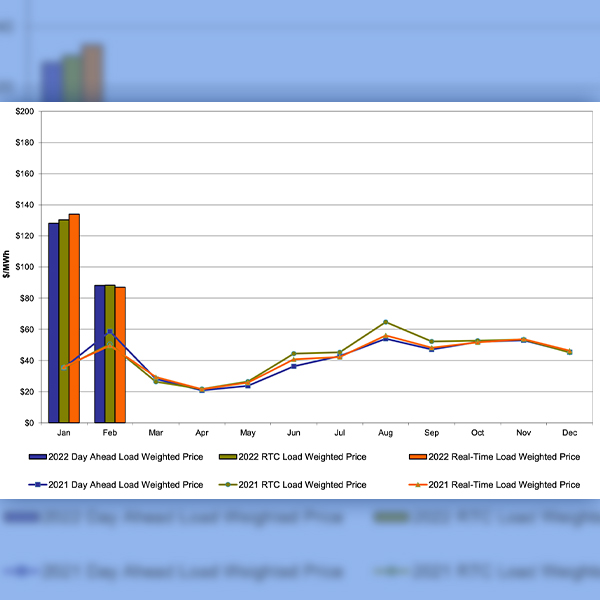
Task: Select the Jun label on the x-axis
Action: point(294,432)
